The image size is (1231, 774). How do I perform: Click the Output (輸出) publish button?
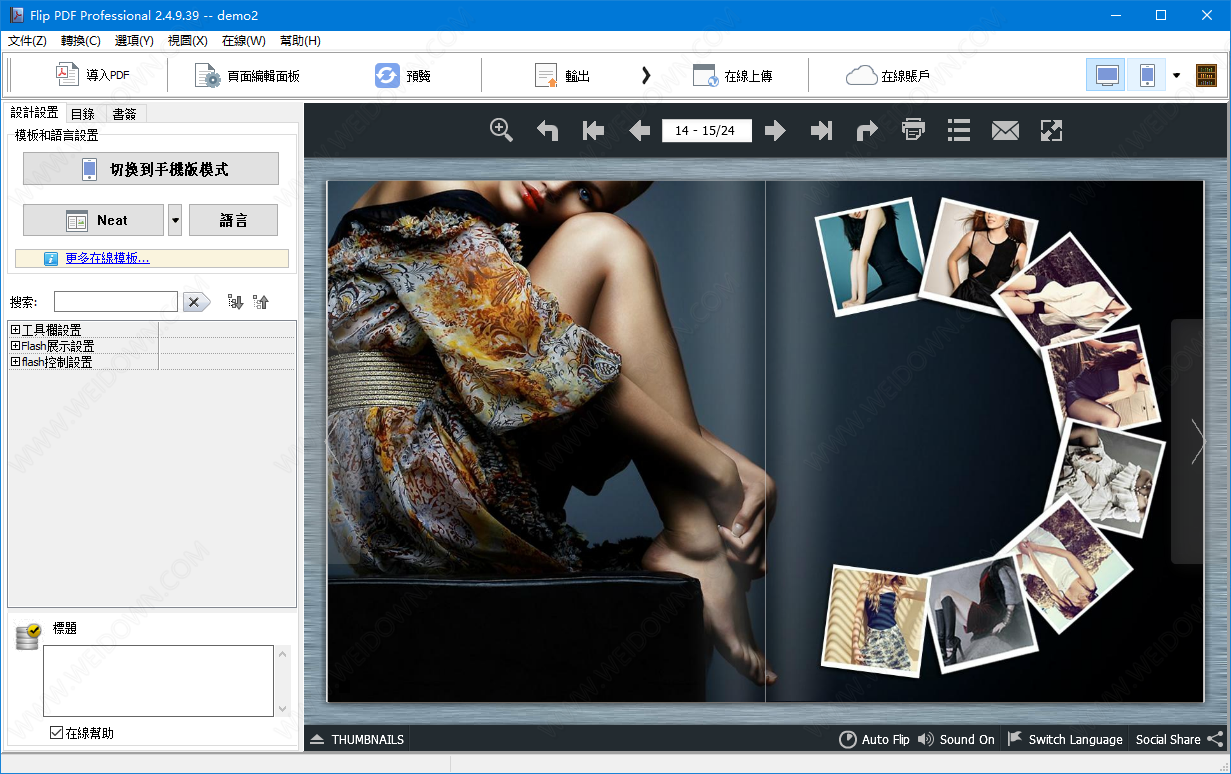pos(562,75)
